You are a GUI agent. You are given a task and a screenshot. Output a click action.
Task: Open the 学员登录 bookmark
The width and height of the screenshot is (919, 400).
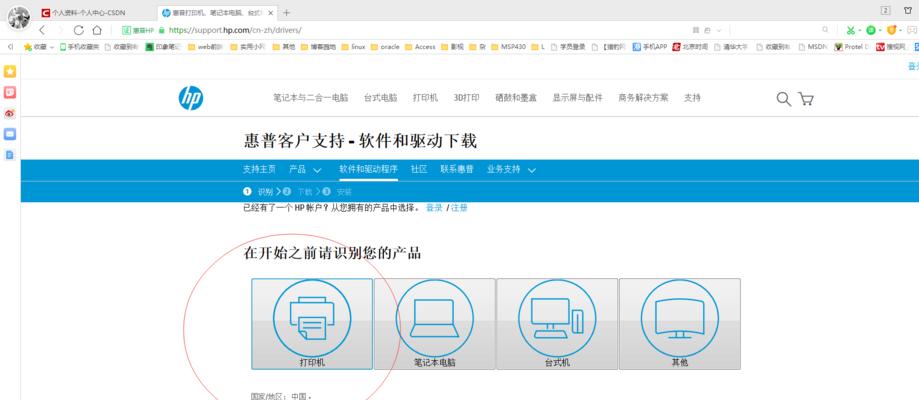[567, 47]
